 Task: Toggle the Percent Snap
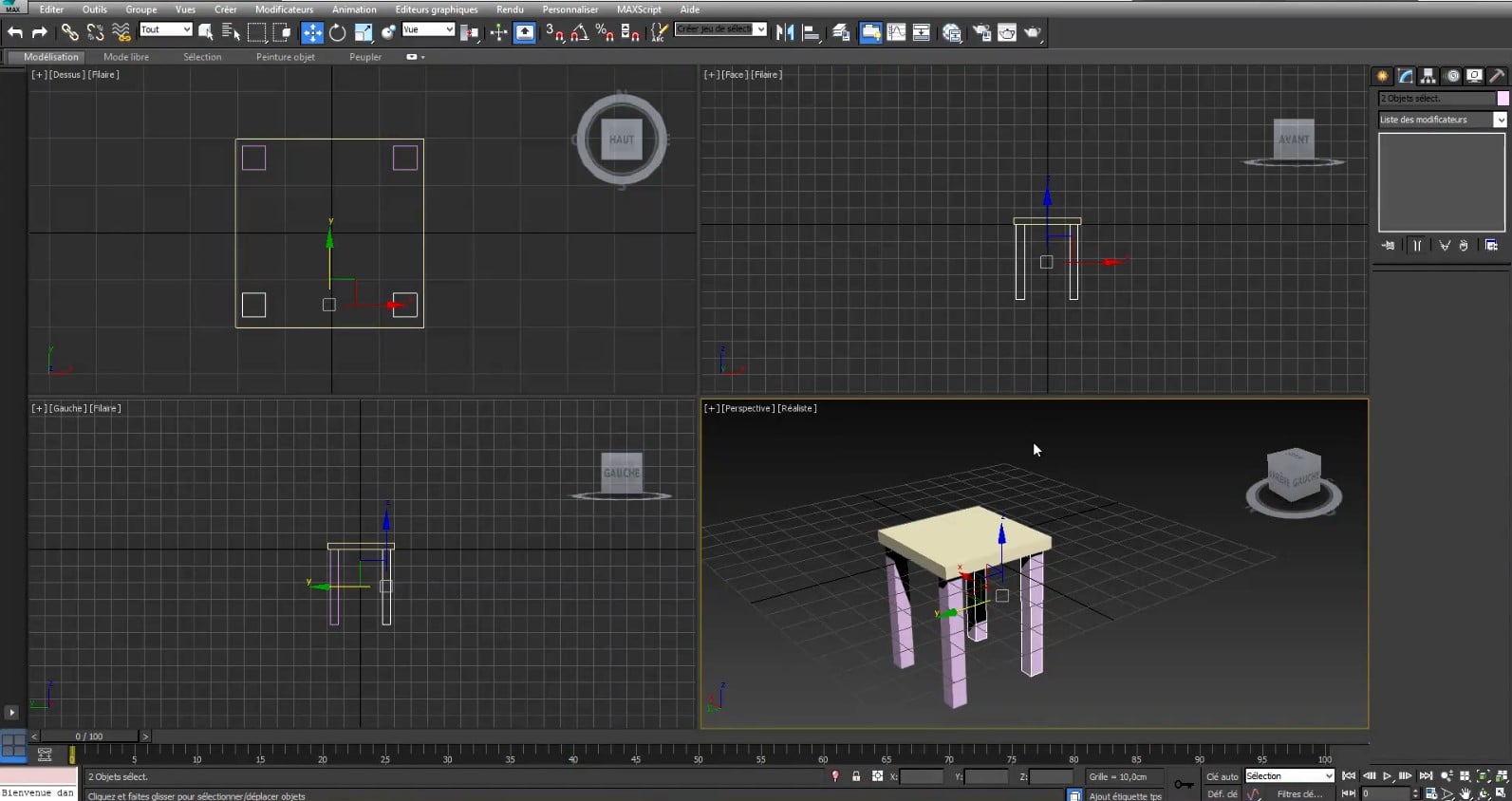(x=605, y=32)
